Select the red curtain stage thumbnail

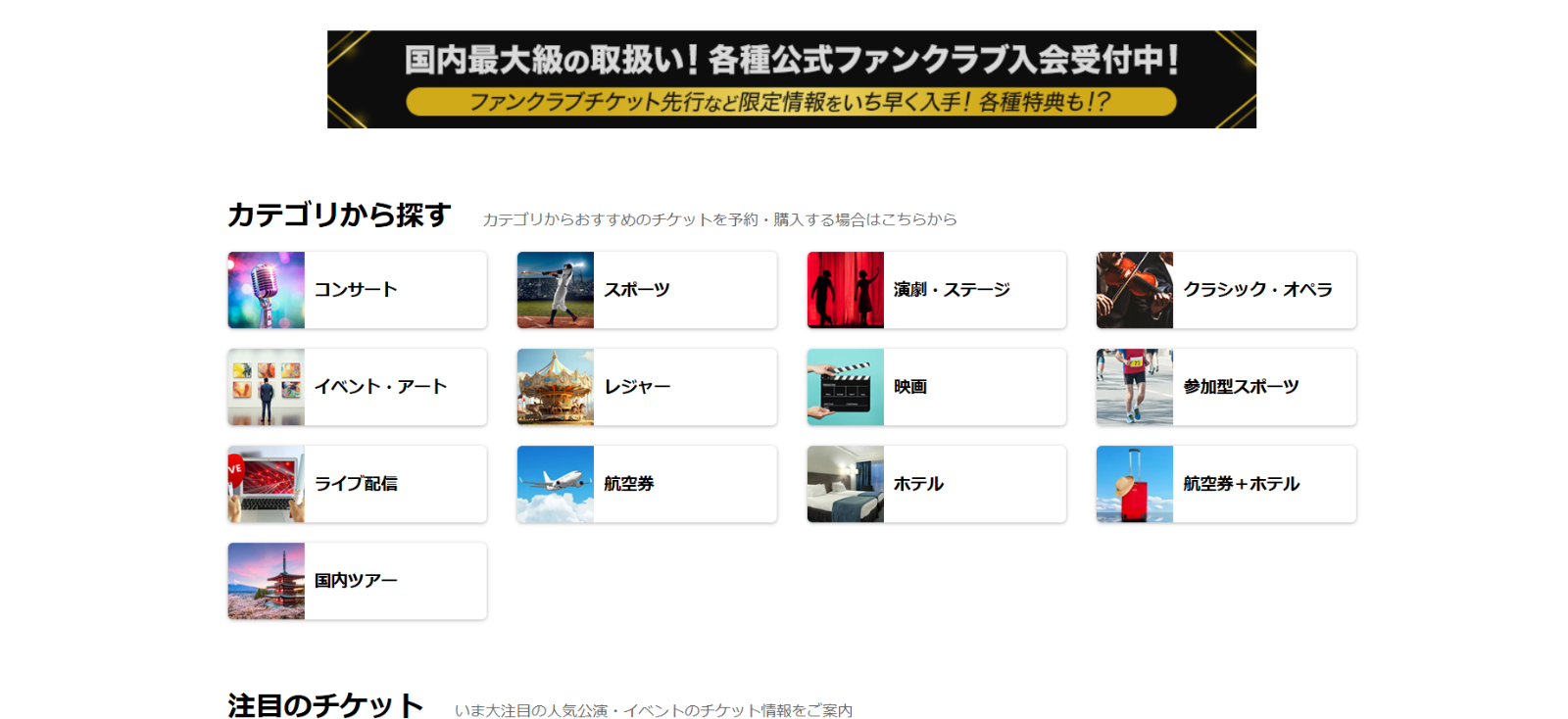[845, 290]
